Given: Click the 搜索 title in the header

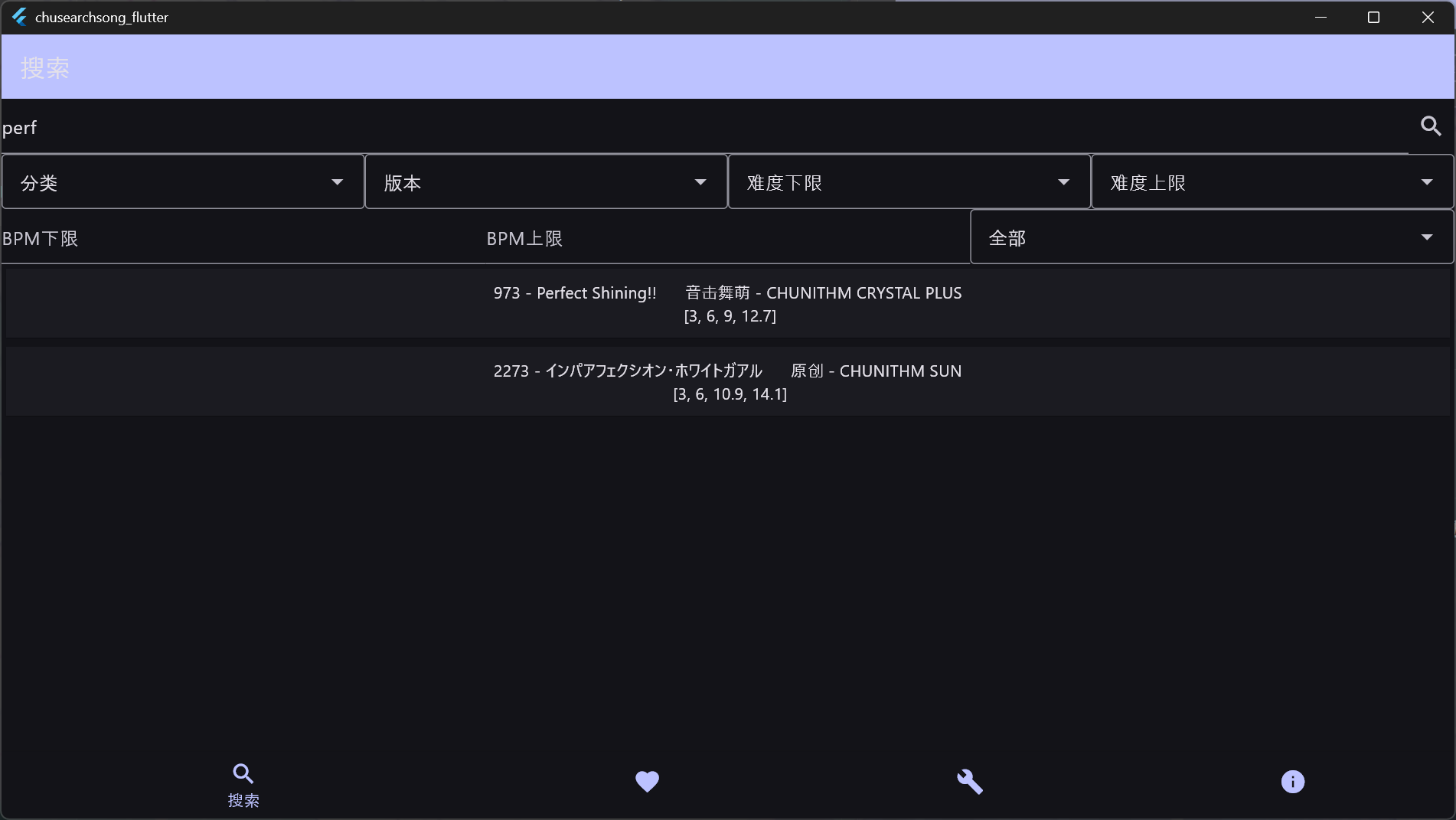Looking at the screenshot, I should [45, 68].
